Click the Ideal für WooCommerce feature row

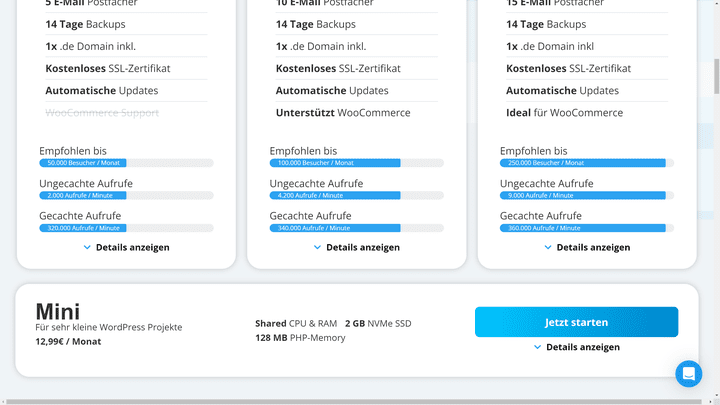pos(564,113)
